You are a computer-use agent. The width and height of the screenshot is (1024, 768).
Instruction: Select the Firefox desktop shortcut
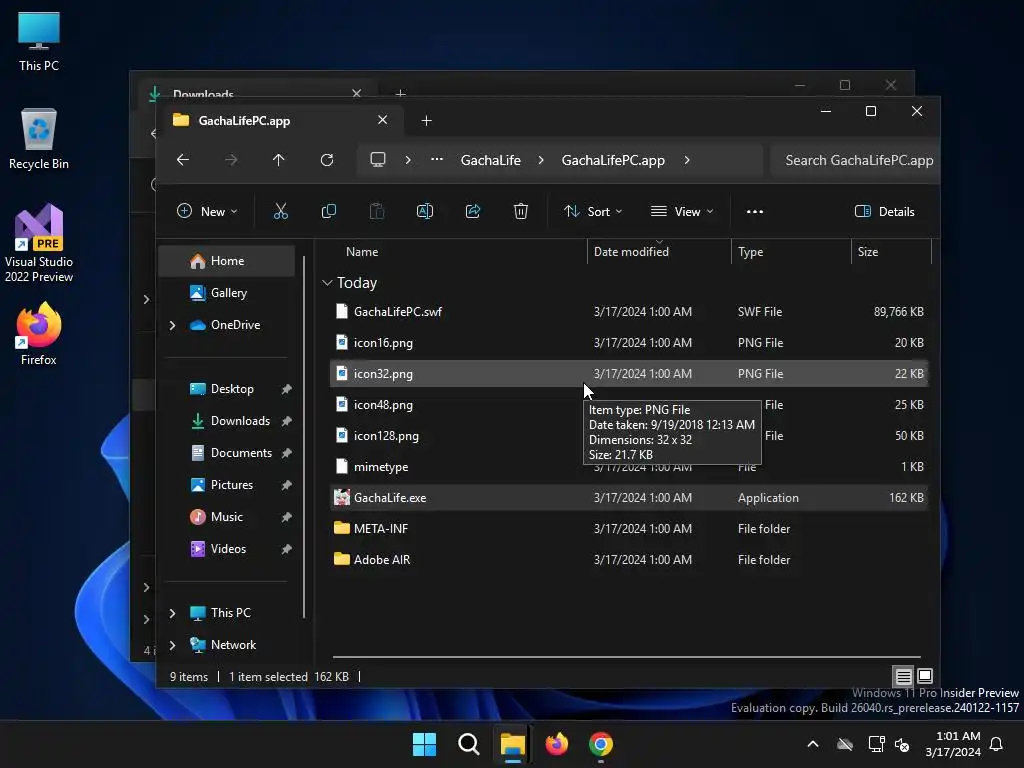pyautogui.click(x=39, y=334)
